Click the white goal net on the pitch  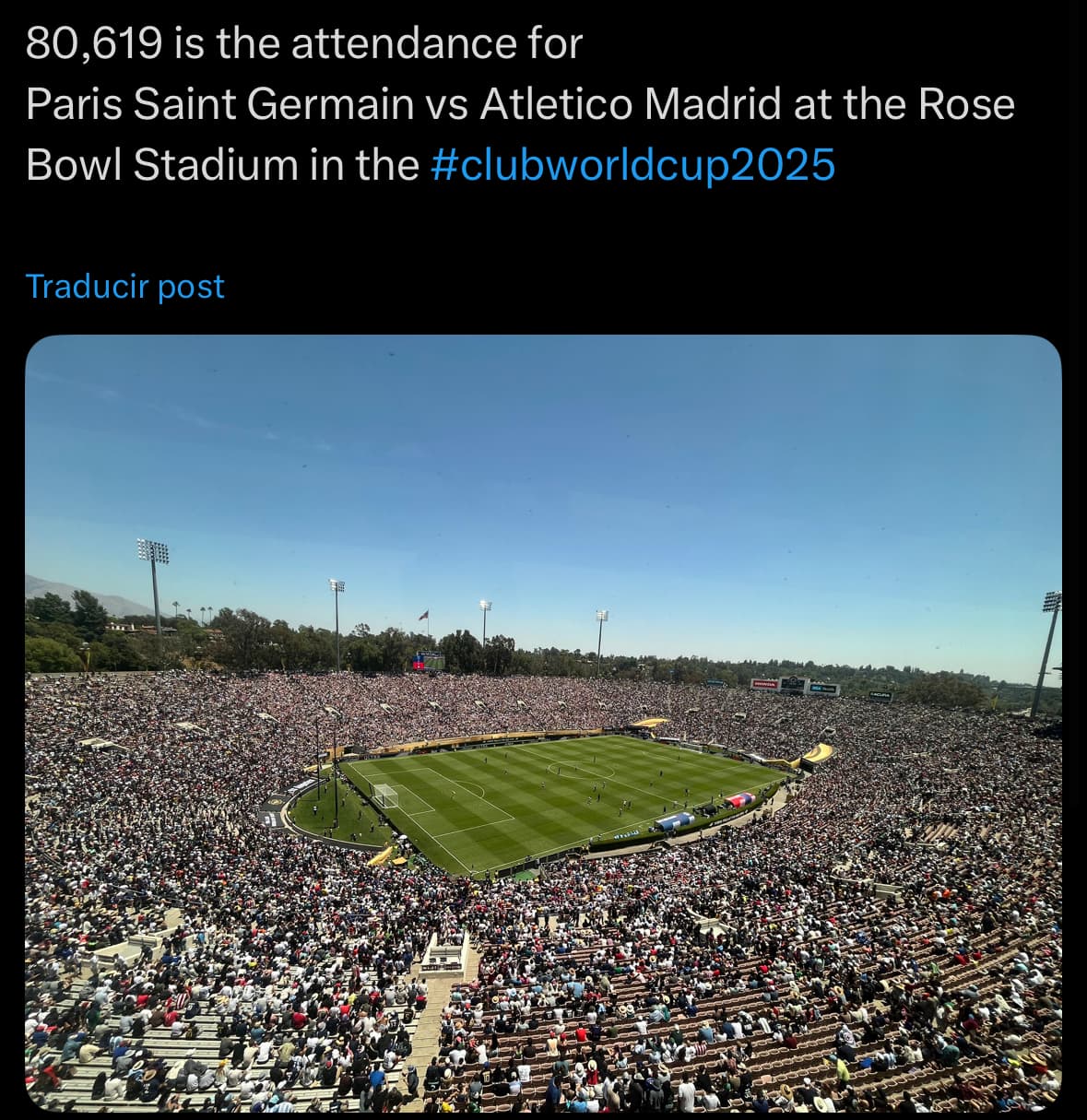coord(384,795)
